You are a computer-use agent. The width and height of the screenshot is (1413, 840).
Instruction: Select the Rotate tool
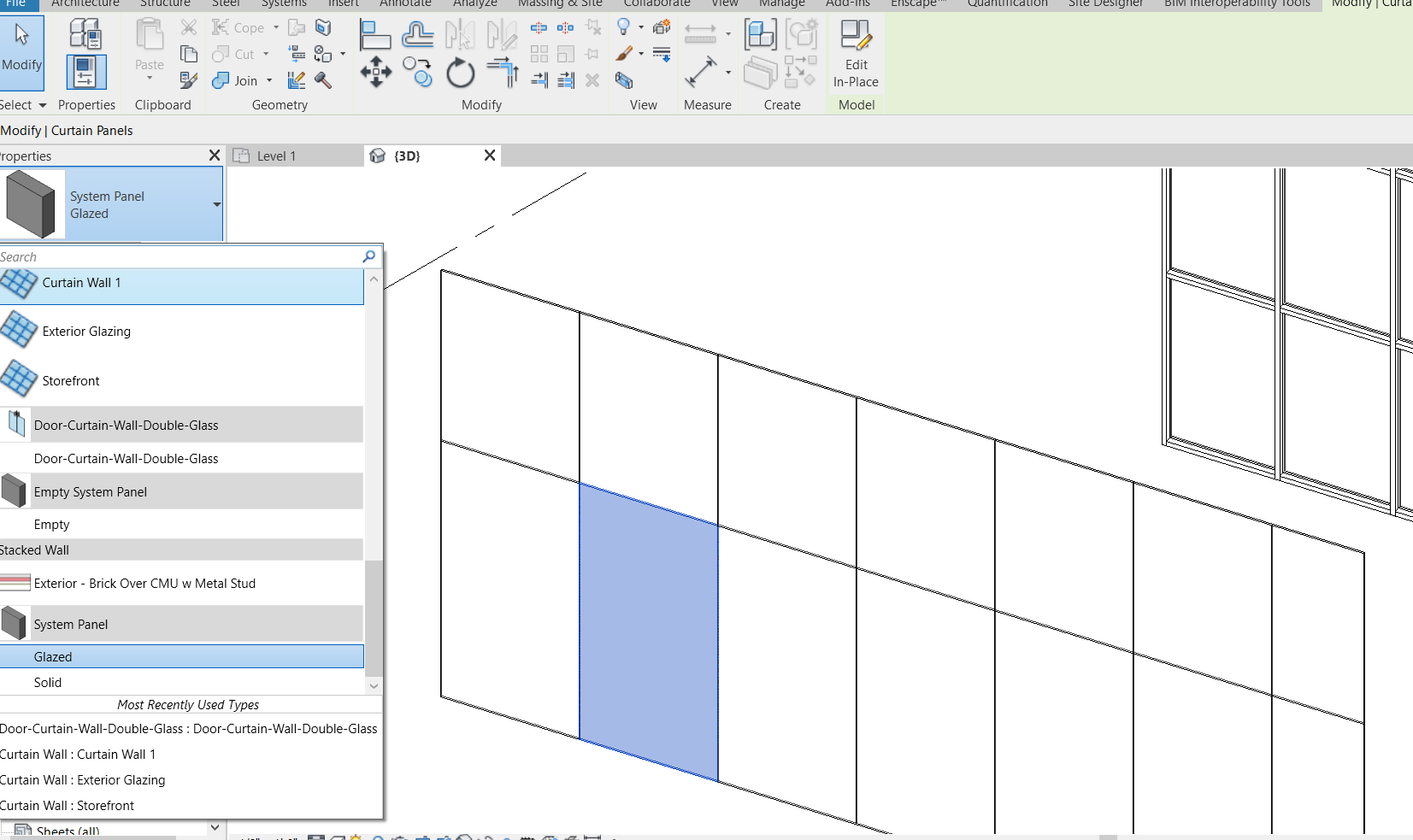tap(460, 73)
